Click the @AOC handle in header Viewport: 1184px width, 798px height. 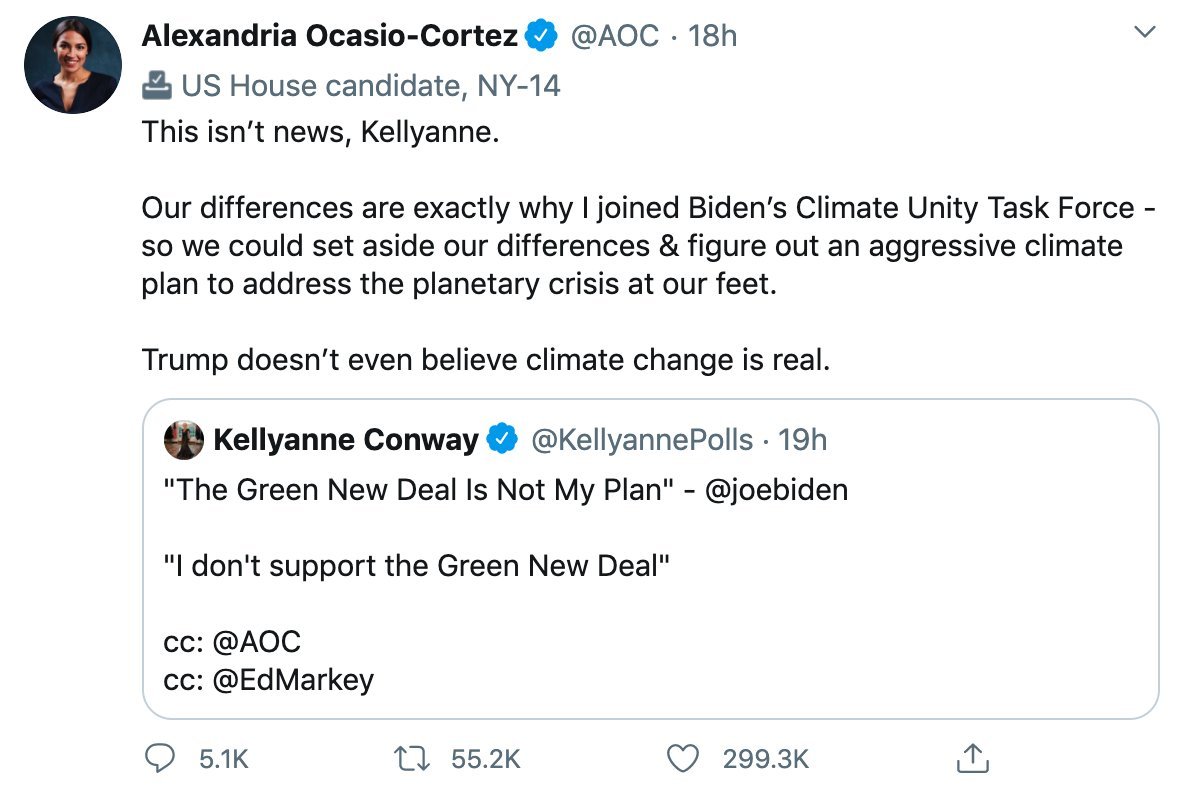click(614, 37)
